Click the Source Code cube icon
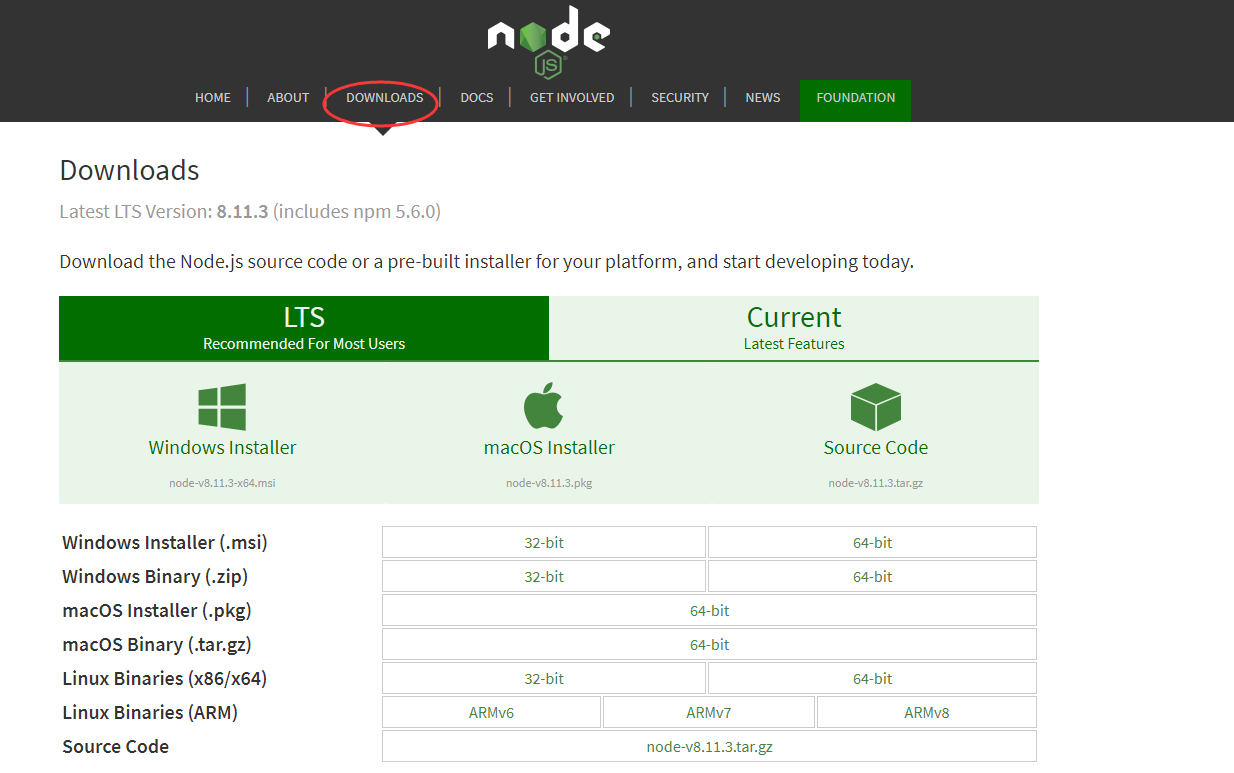The width and height of the screenshot is (1234, 773). 876,407
